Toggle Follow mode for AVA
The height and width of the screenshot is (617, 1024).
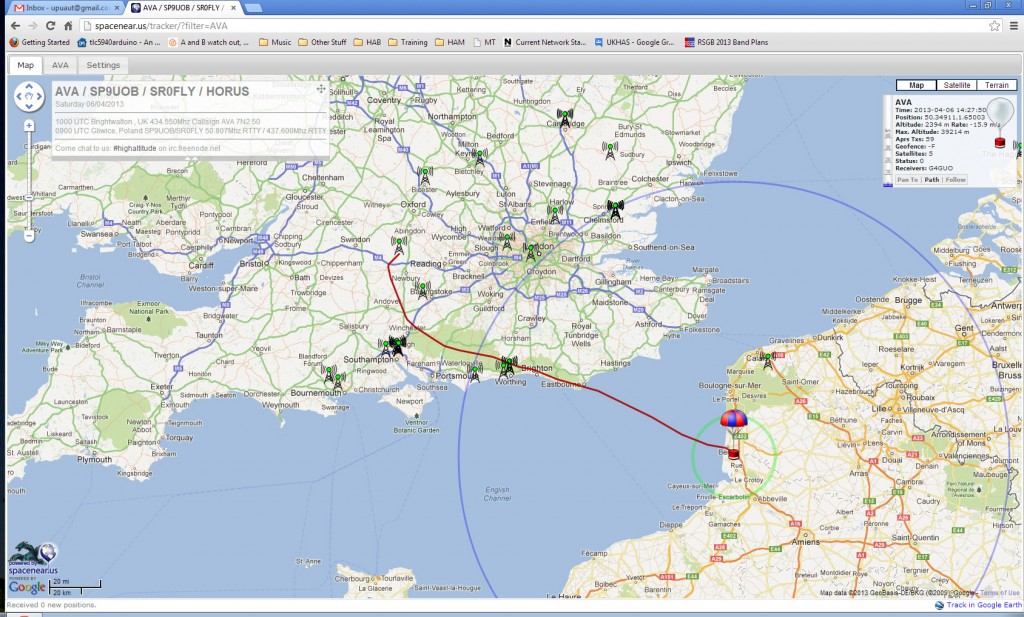pos(955,180)
